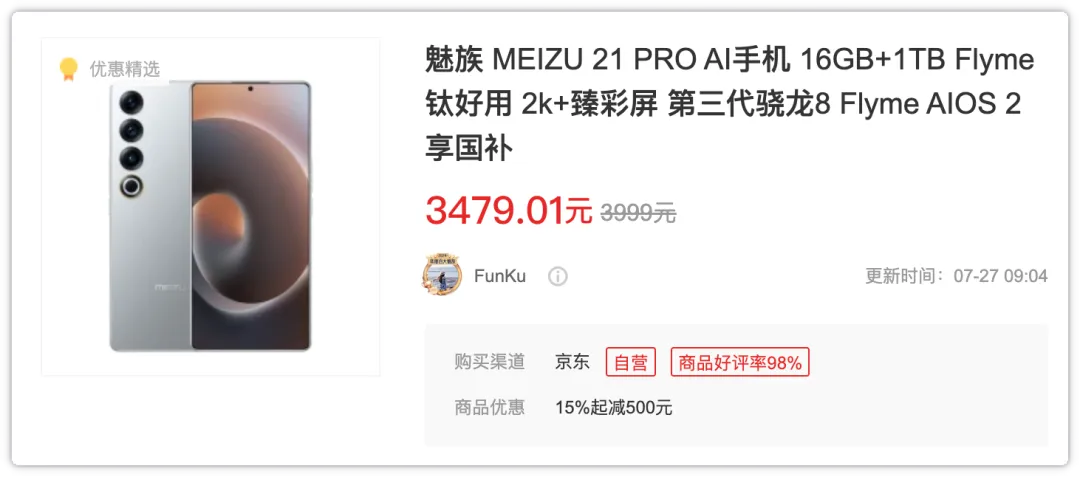This screenshot has height=477, width=1080.
Task: Click the ring flash on the phone back
Action: click(x=131, y=186)
